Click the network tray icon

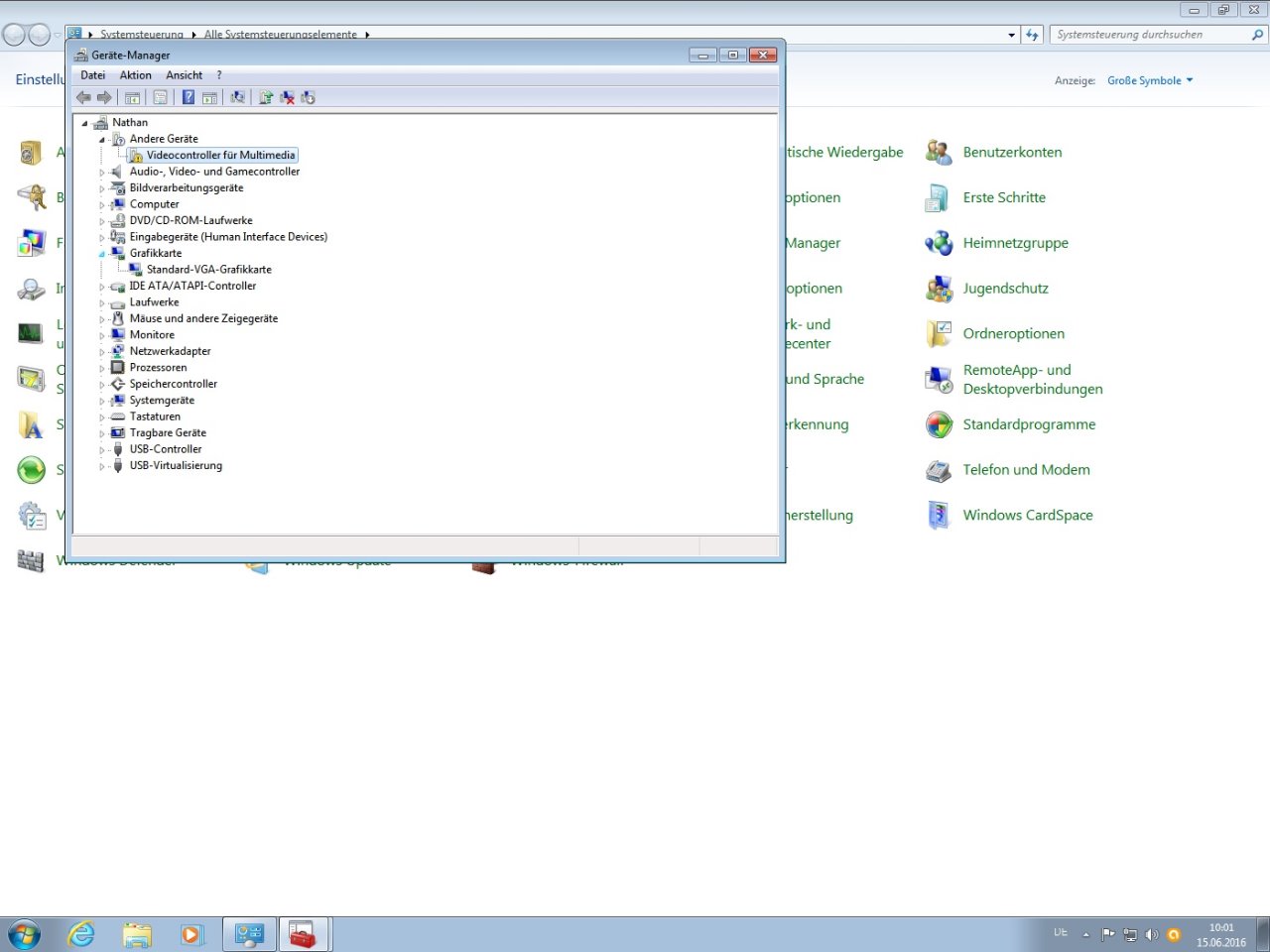(1130, 934)
